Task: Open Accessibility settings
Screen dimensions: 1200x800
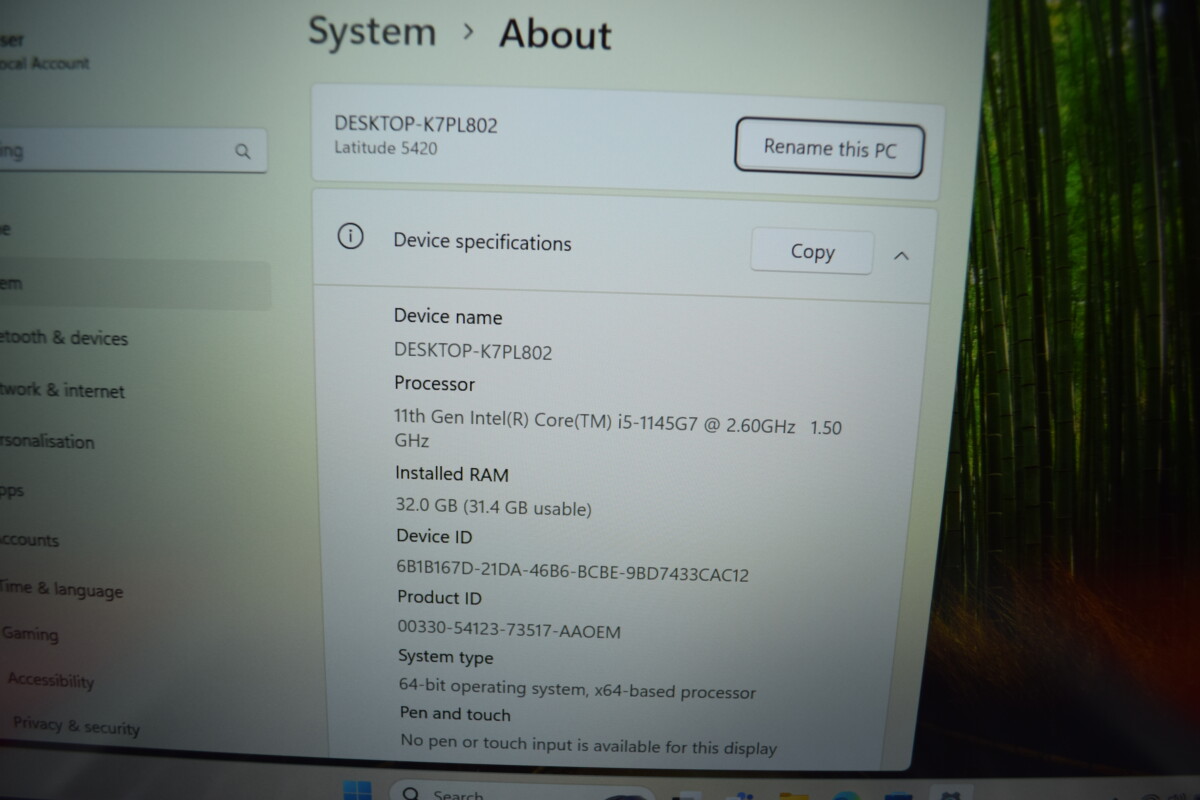Action: [50, 680]
